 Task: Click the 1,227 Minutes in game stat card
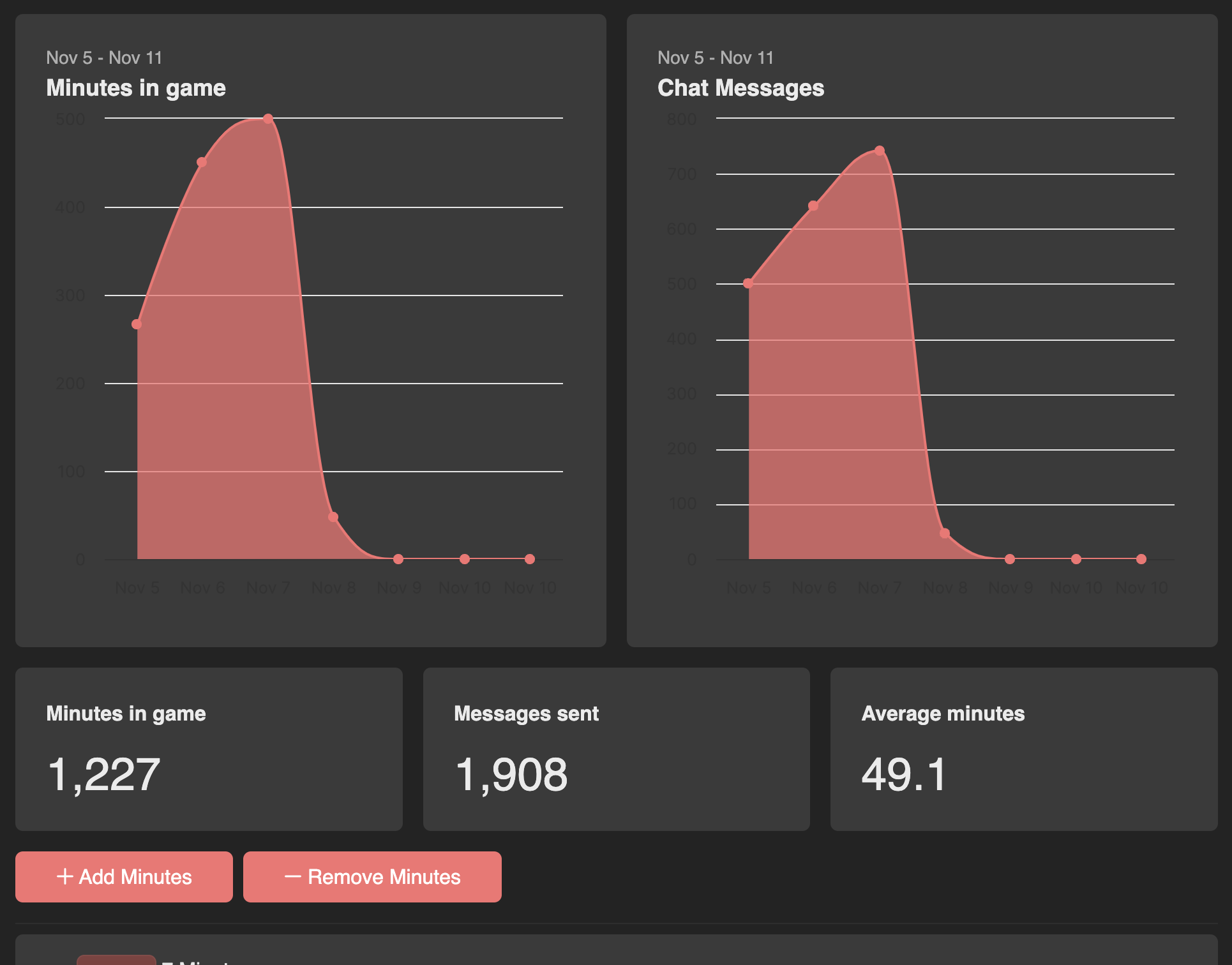coord(209,749)
